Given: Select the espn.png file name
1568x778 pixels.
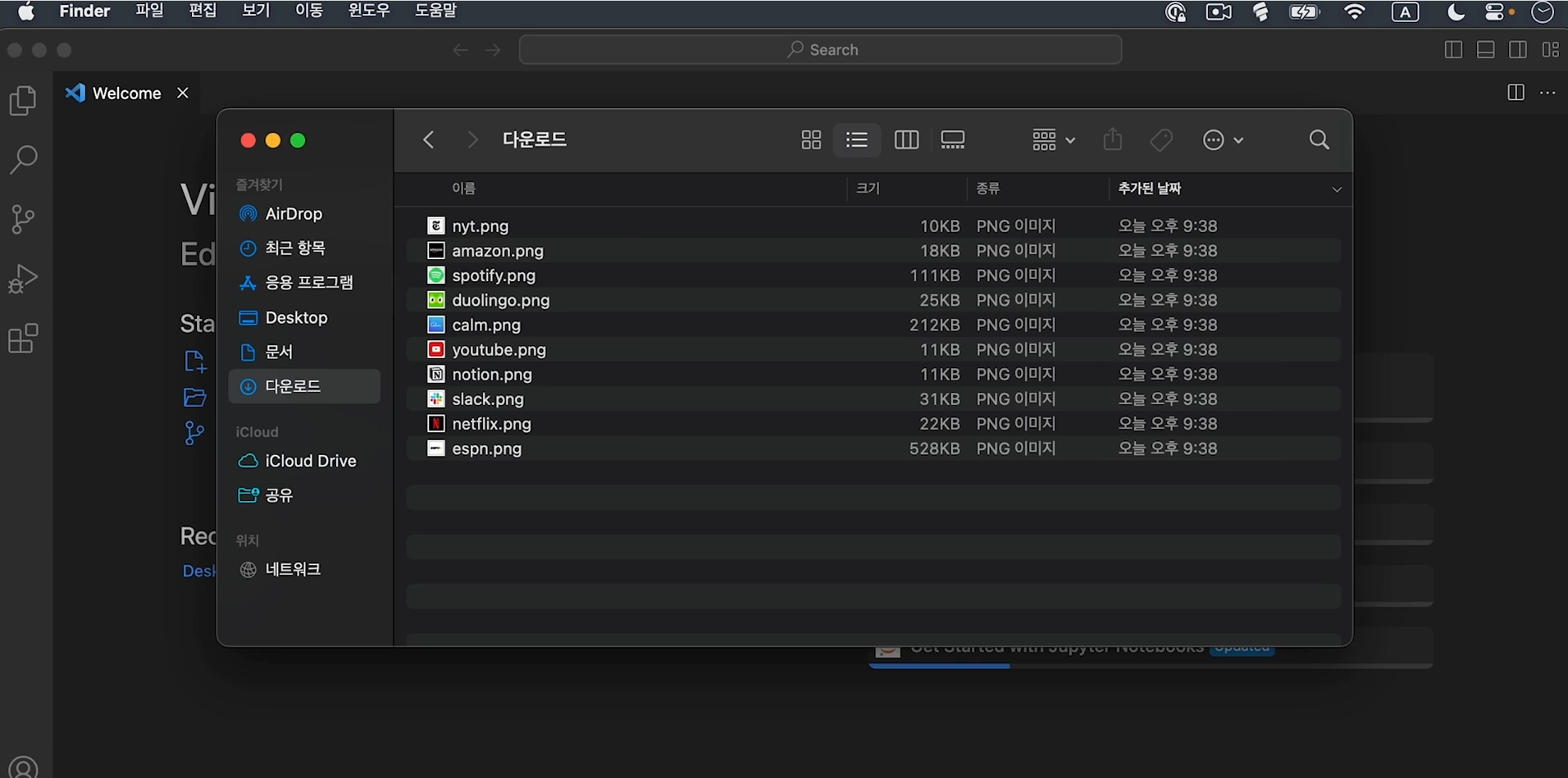Looking at the screenshot, I should pos(487,448).
